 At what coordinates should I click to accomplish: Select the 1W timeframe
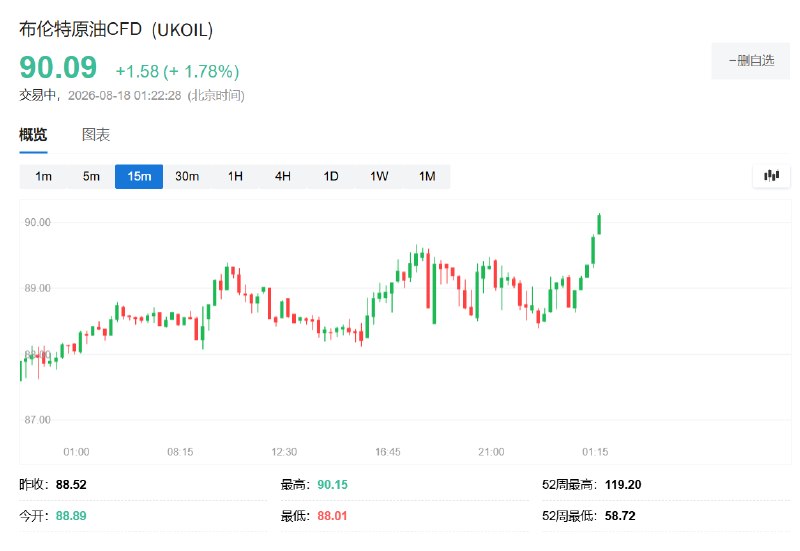[x=379, y=177]
